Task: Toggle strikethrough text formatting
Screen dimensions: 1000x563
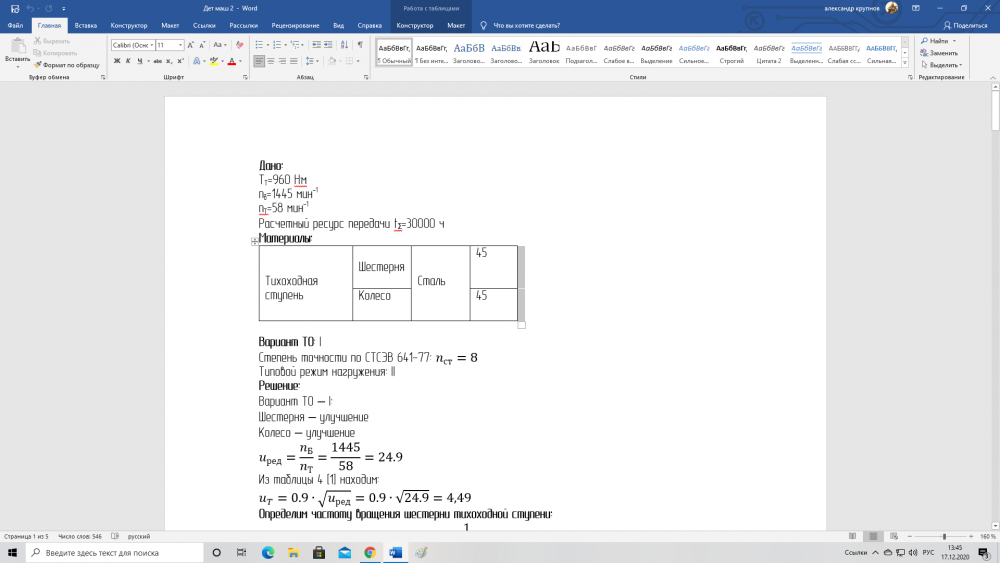Action: [154, 61]
